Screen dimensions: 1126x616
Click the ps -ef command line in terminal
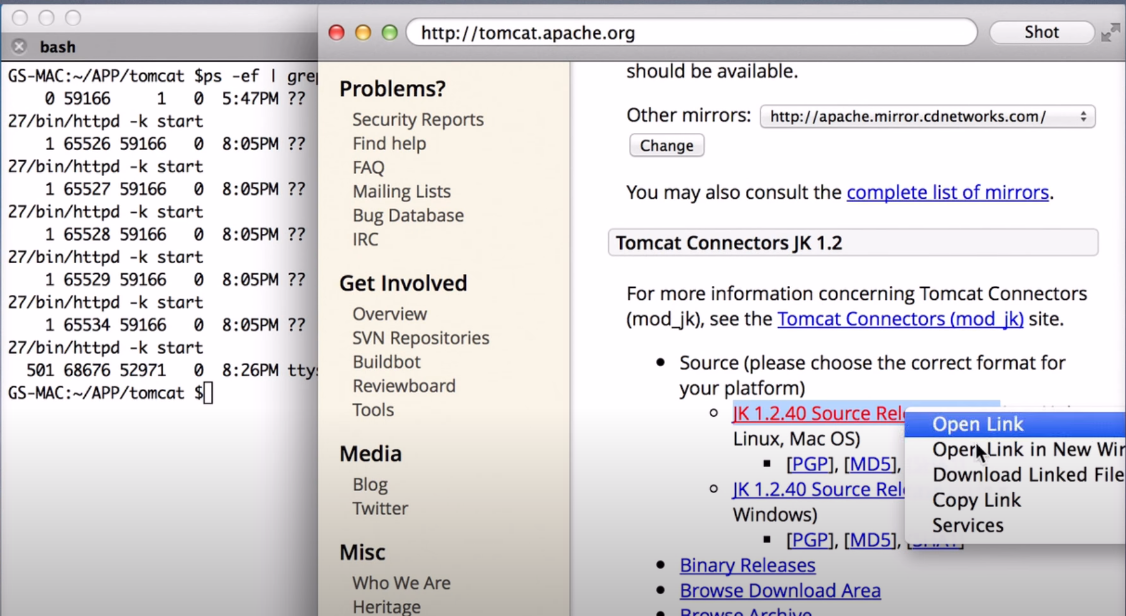[162, 76]
